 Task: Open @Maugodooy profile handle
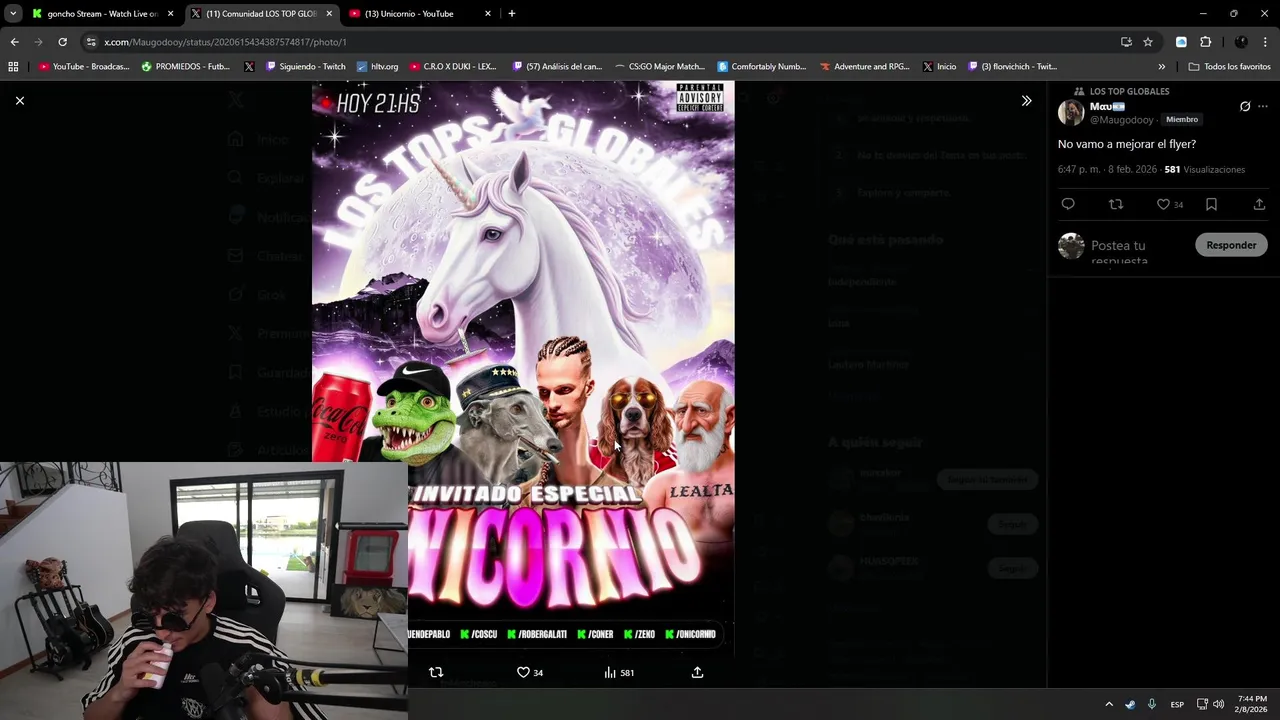point(1121,120)
